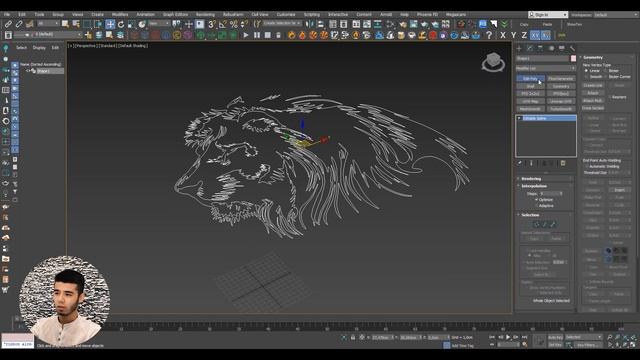Open the Edit menu

pos(22,15)
